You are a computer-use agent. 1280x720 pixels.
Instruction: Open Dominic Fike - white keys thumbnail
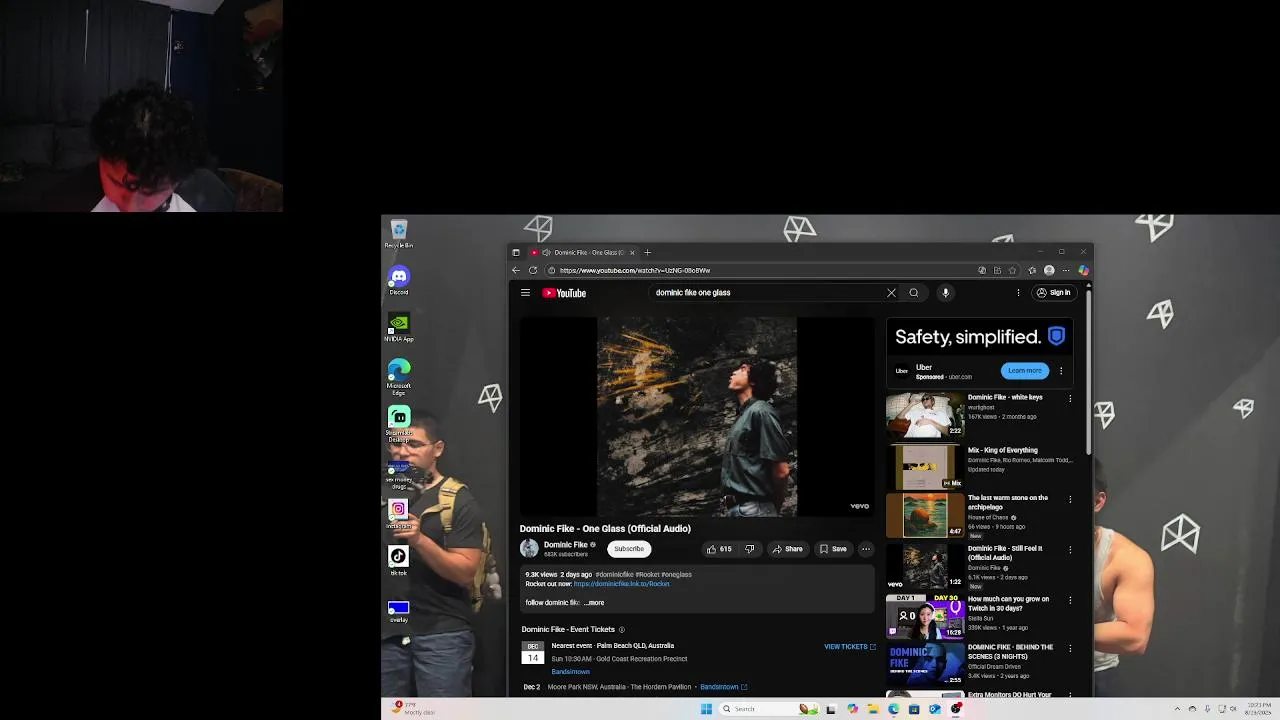[925, 415]
